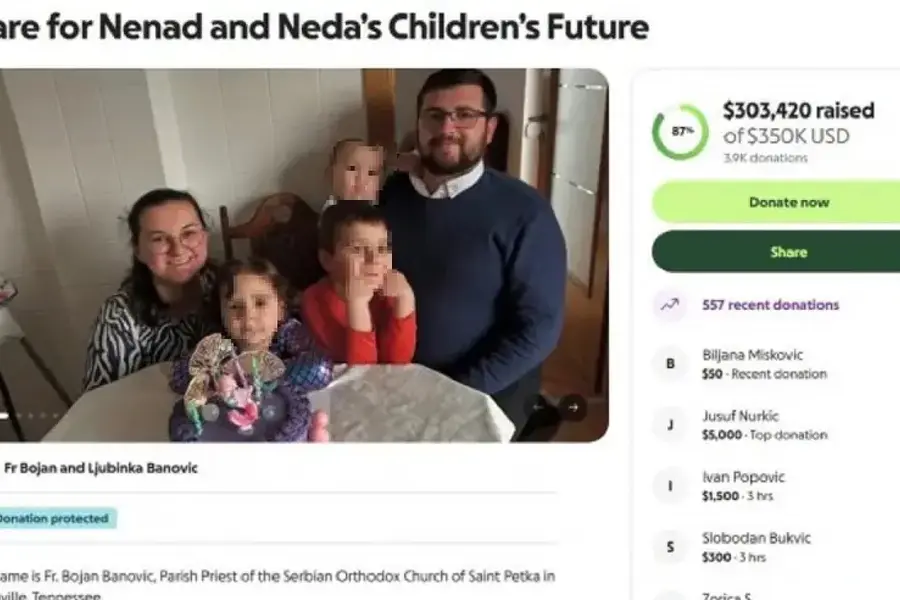The width and height of the screenshot is (900, 600).
Task: Click Slobodan Bukvic's 'S' avatar icon
Action: coord(669,547)
